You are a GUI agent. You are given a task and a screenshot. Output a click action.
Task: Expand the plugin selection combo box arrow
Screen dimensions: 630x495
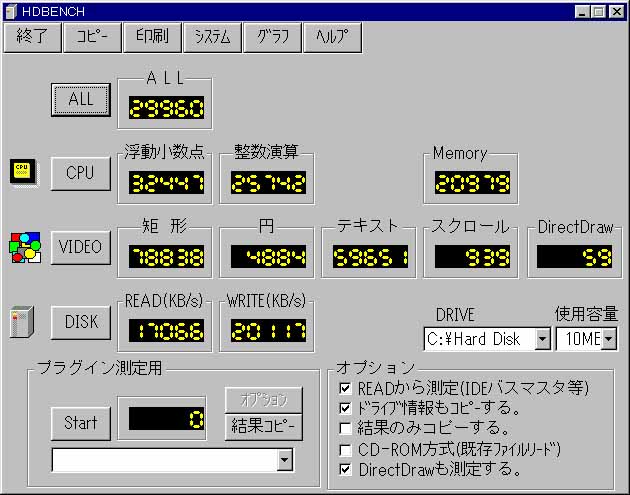284,460
